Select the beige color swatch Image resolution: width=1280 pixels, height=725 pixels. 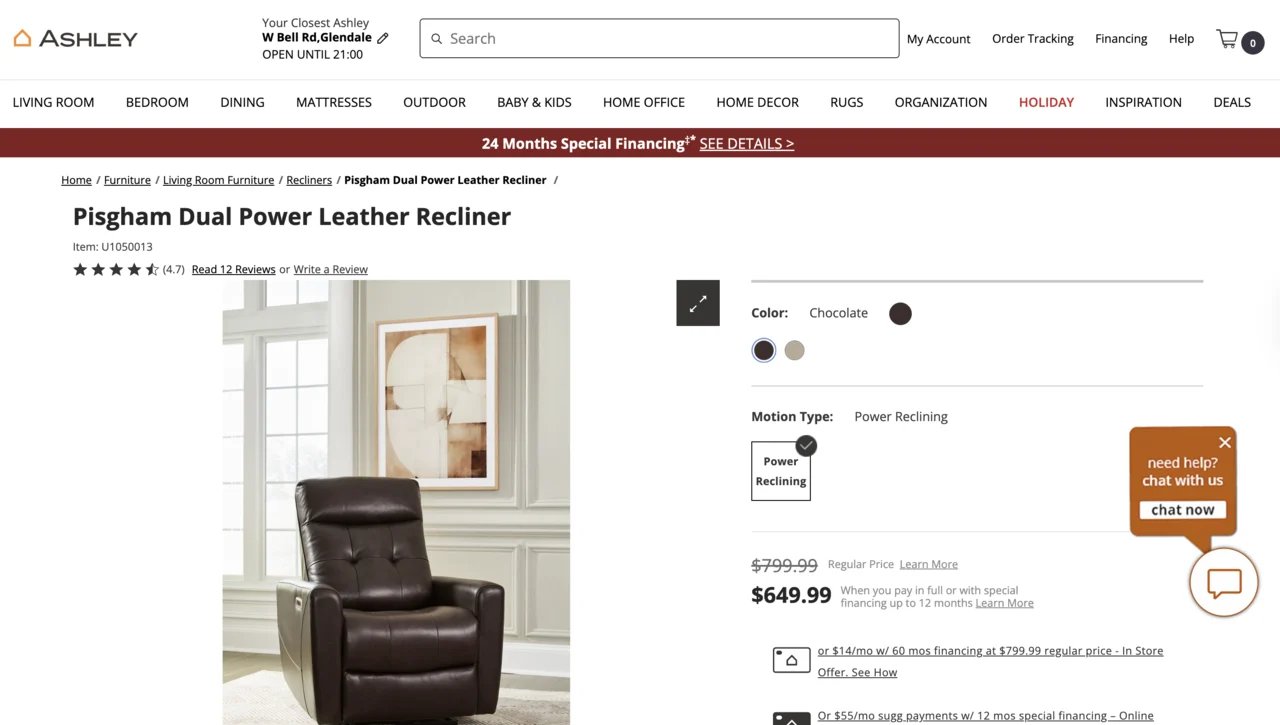point(794,350)
